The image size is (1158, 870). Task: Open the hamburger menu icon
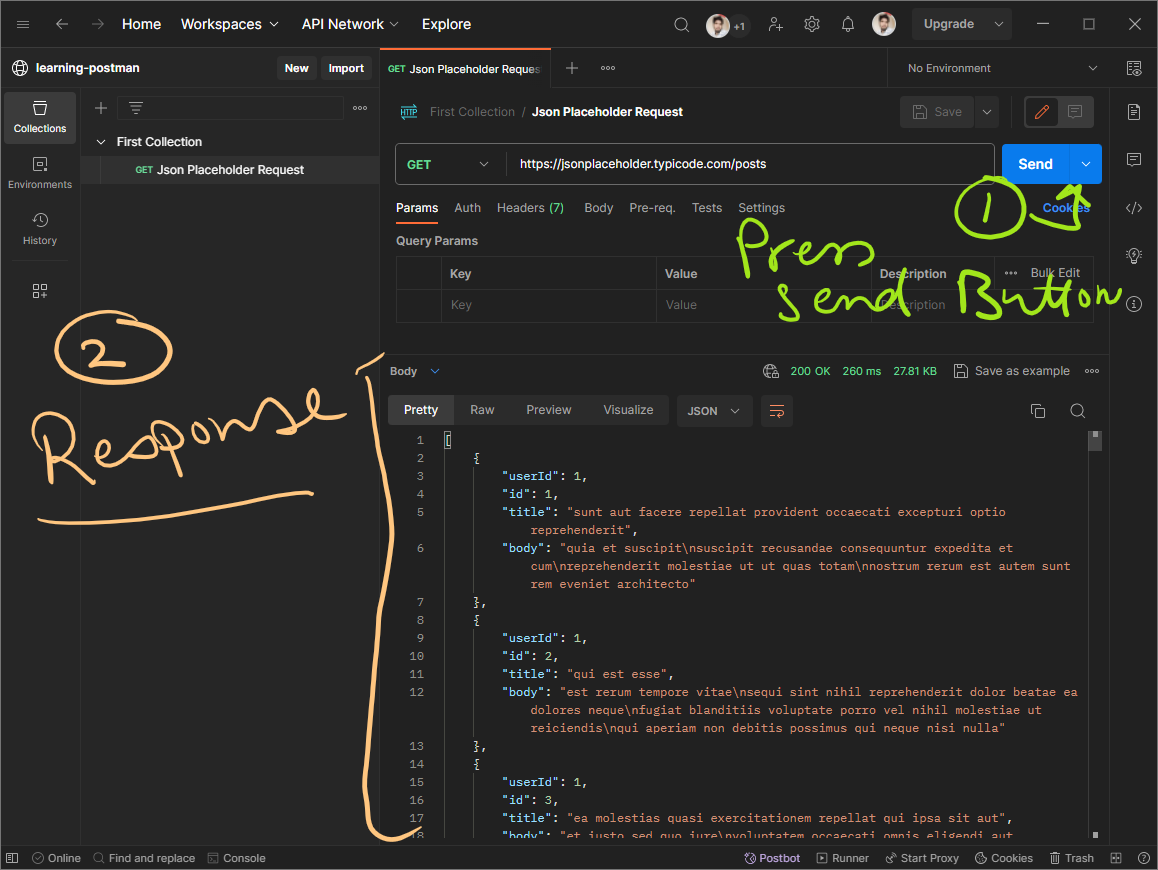pyautogui.click(x=23, y=24)
